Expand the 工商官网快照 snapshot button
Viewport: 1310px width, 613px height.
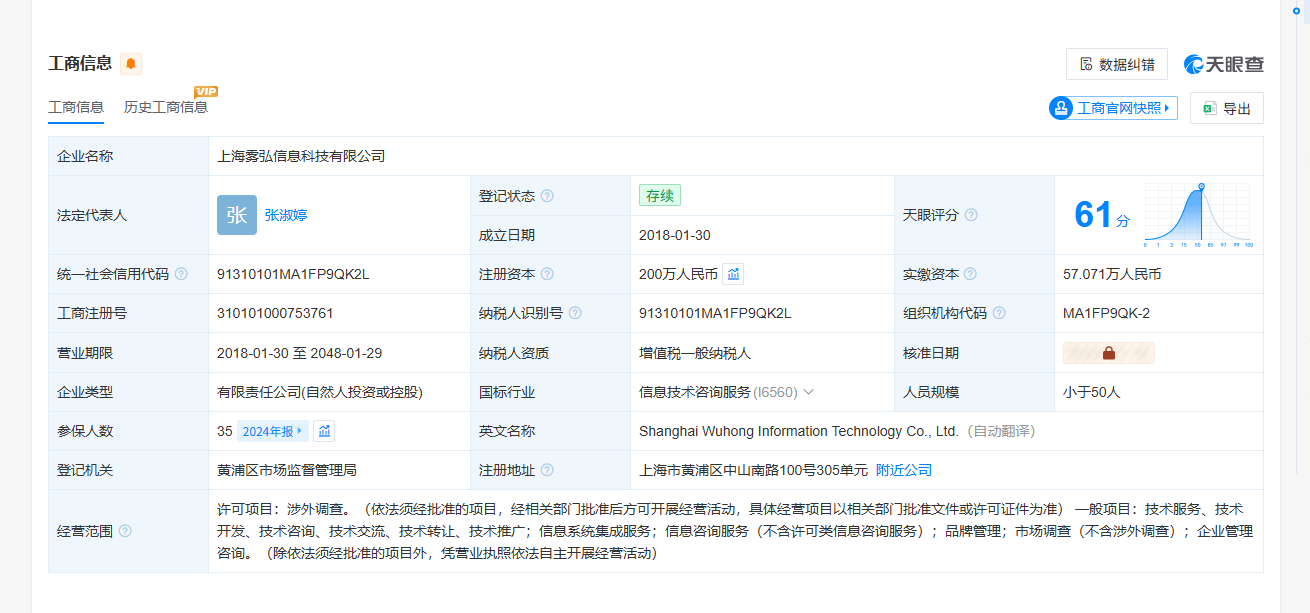[1113, 108]
